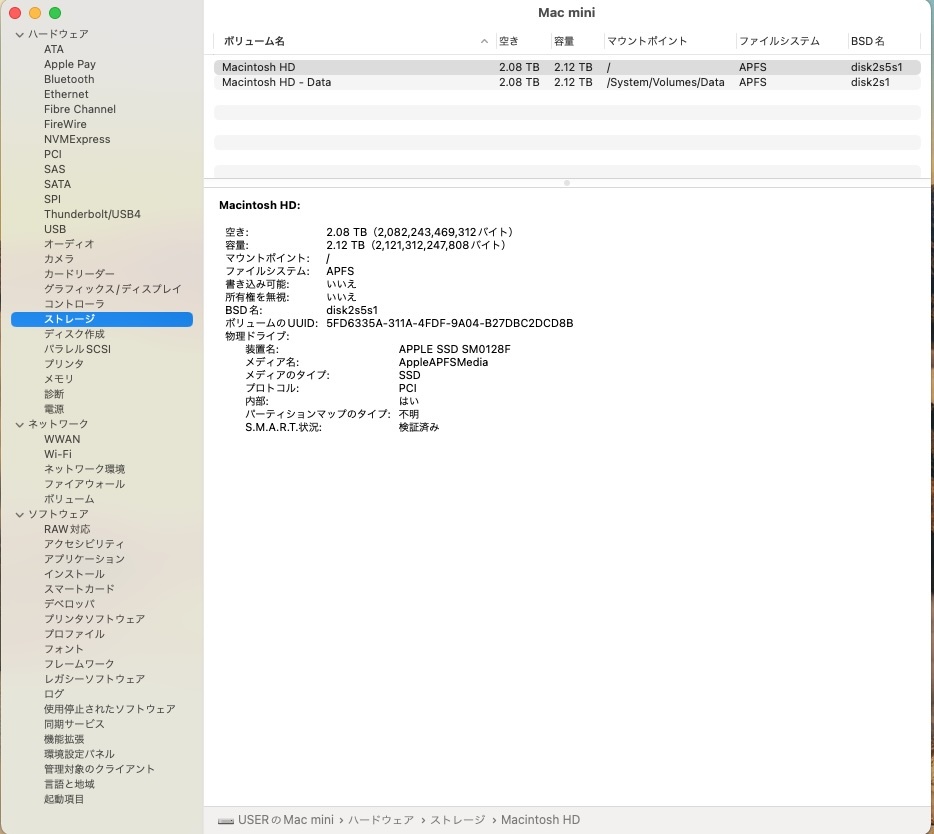934x834 pixels.
Task: Click the Mac mini icon in path bar
Action: (x=226, y=820)
